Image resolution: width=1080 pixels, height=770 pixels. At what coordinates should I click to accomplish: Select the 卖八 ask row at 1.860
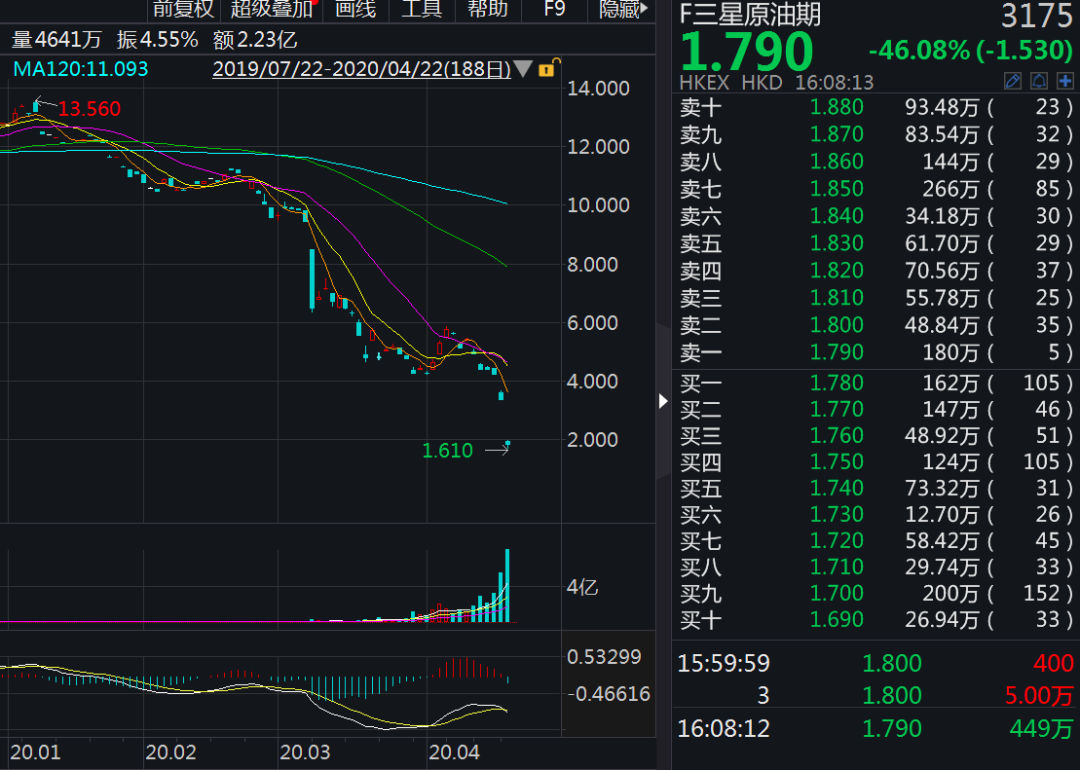(875, 162)
